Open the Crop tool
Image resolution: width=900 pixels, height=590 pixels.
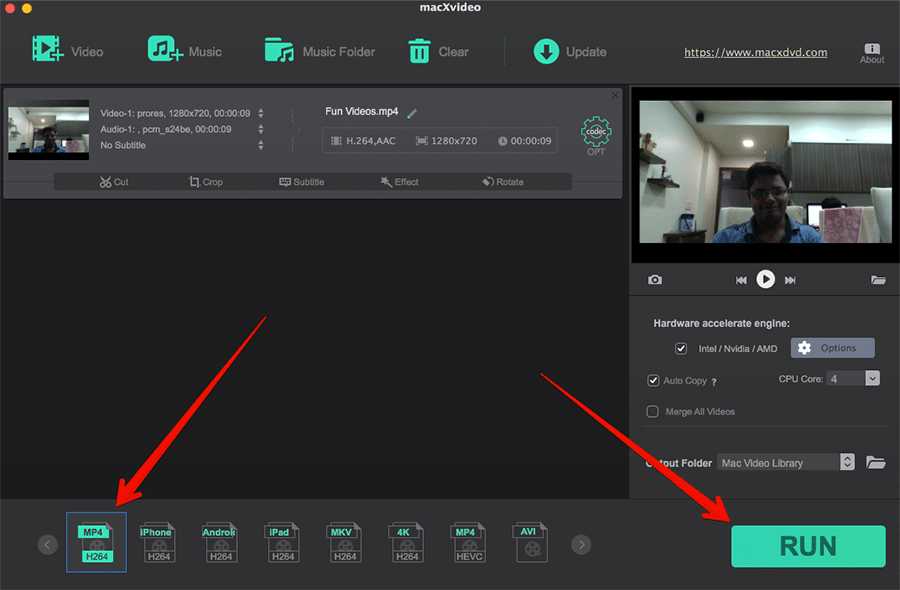[205, 182]
